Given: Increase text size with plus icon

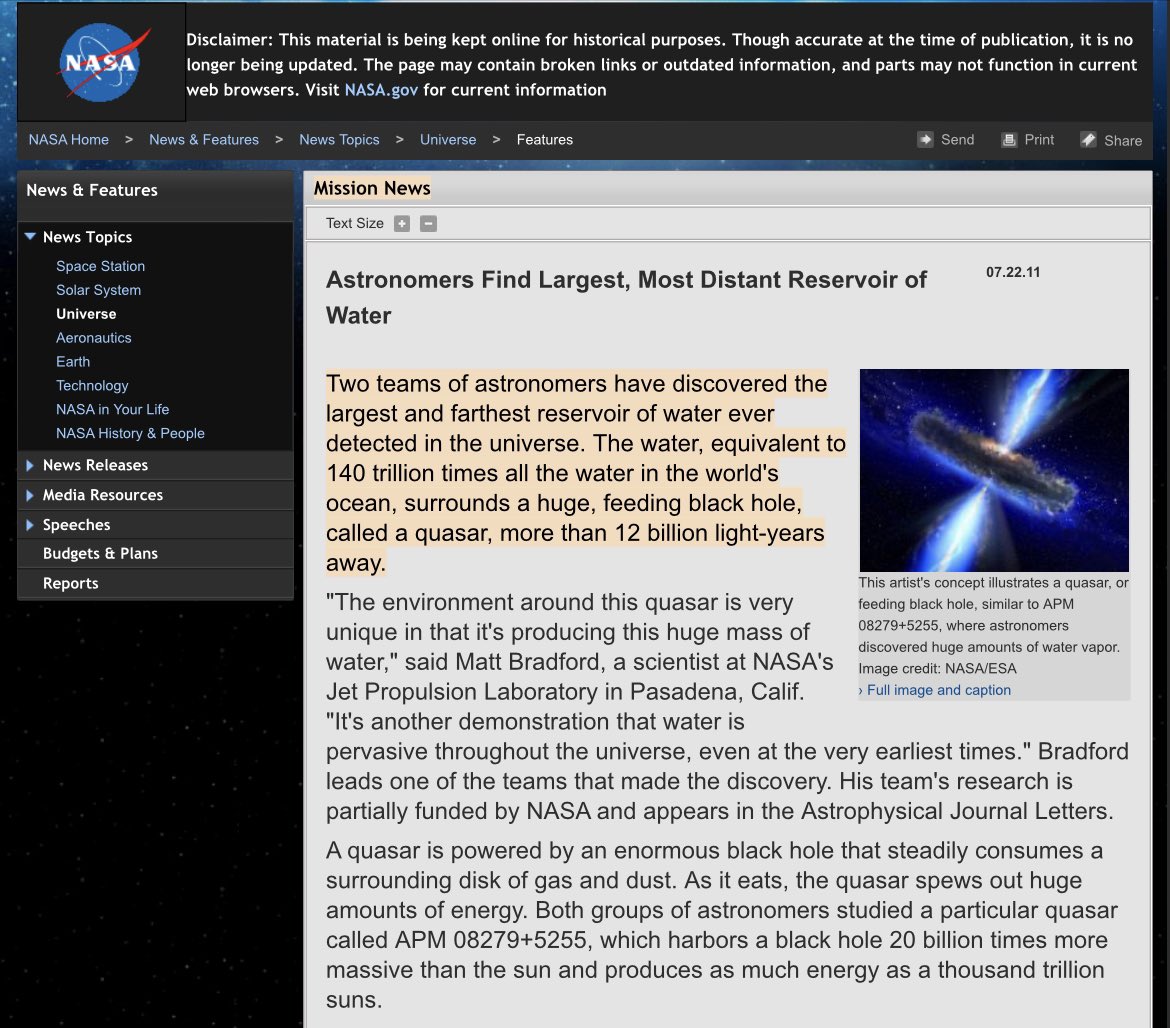Looking at the screenshot, I should pyautogui.click(x=402, y=224).
